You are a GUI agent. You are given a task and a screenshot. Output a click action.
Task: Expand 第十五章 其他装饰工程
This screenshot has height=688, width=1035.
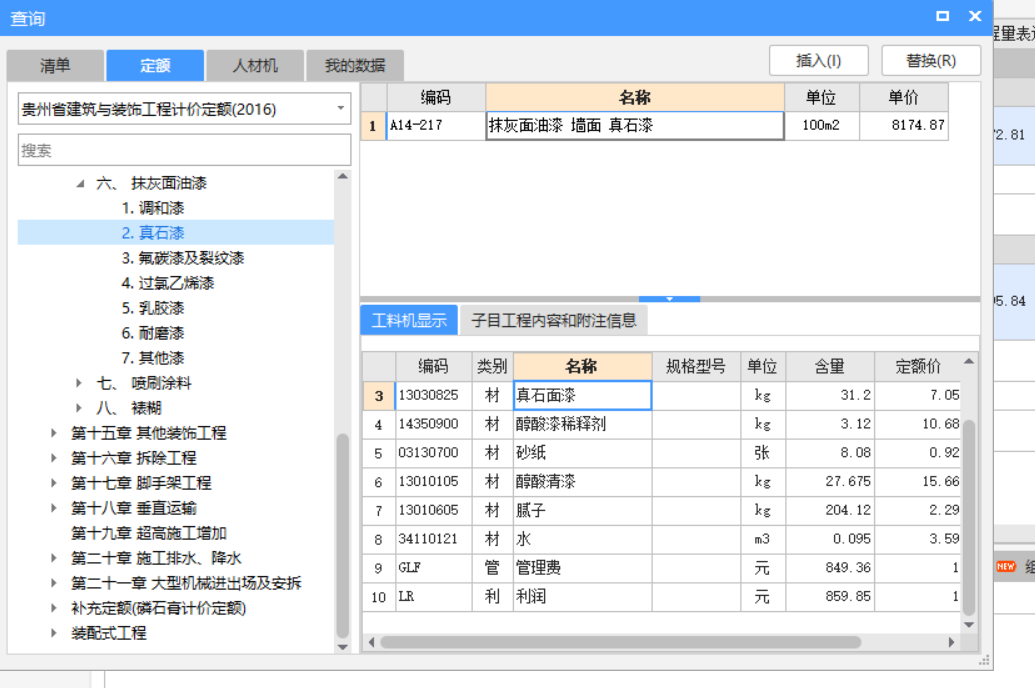[x=54, y=433]
